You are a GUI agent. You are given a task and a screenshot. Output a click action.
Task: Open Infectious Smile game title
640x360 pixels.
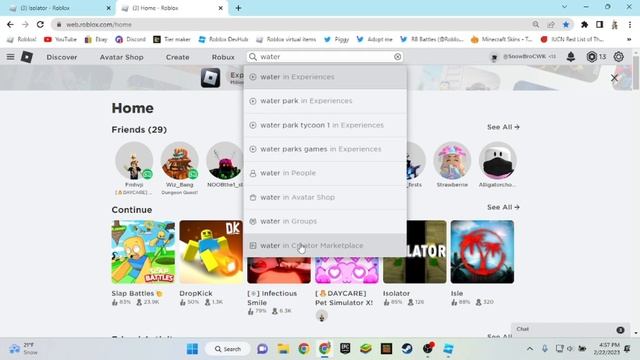(272, 298)
